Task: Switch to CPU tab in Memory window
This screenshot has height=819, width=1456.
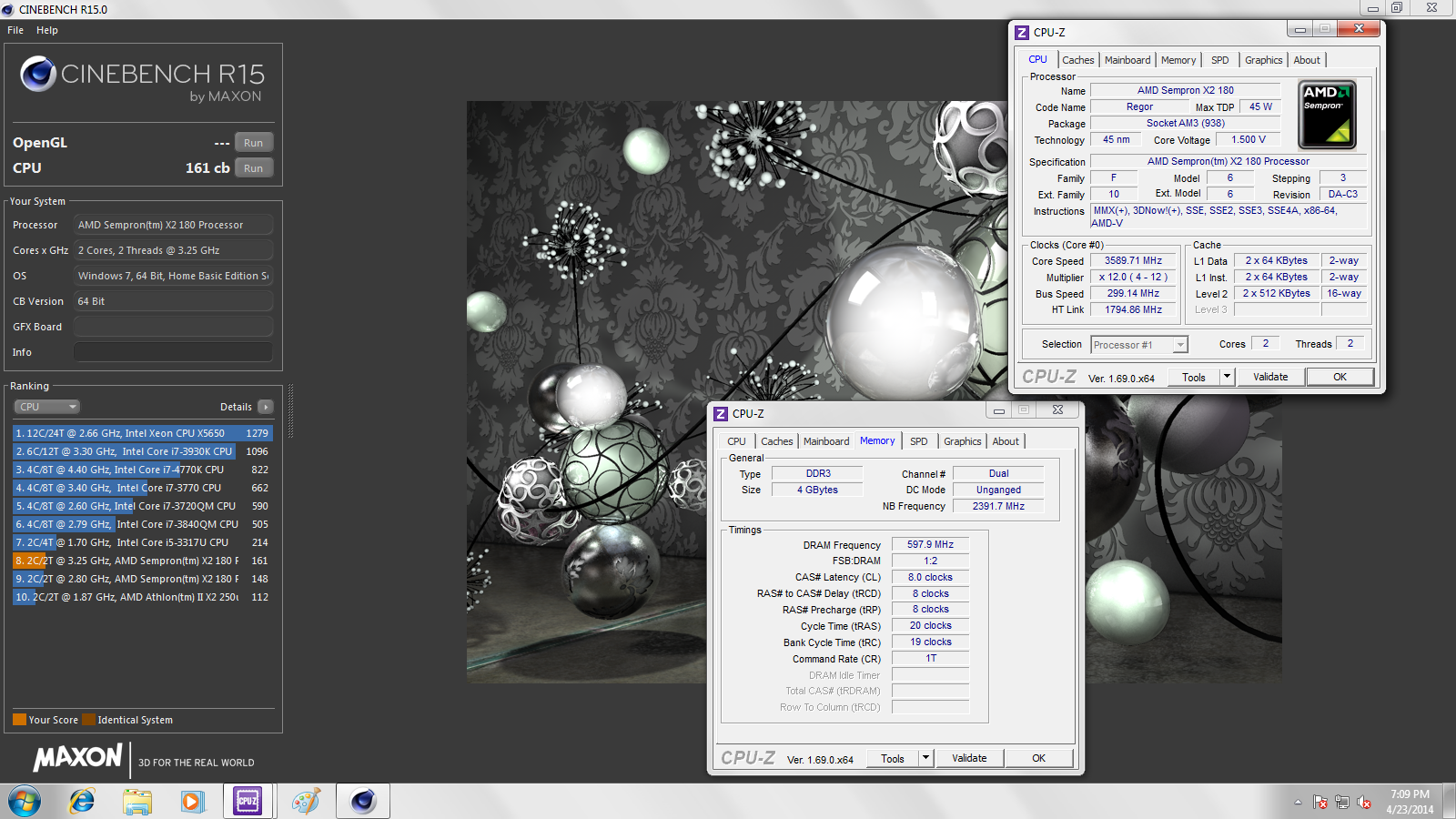Action: 736,441
